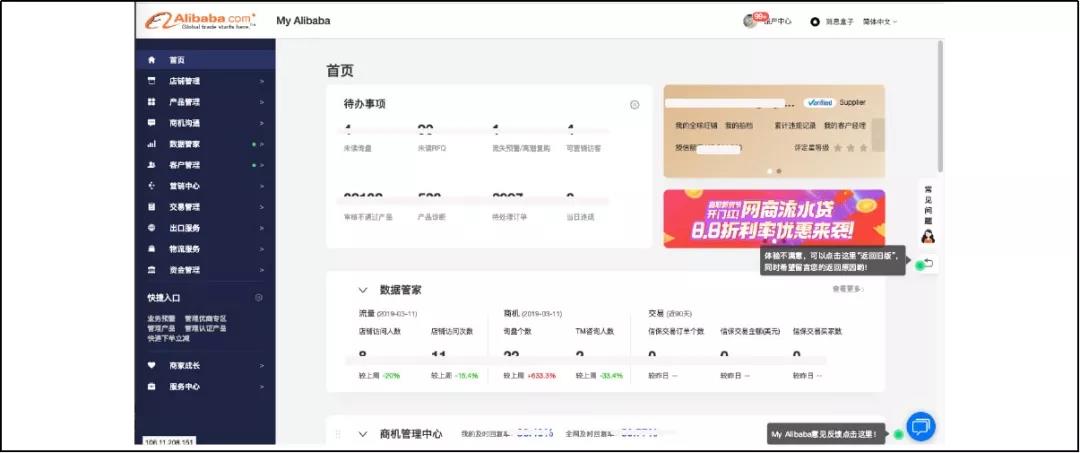Open the 快速下单立减 quick link
The width and height of the screenshot is (1080, 453).
(168, 338)
